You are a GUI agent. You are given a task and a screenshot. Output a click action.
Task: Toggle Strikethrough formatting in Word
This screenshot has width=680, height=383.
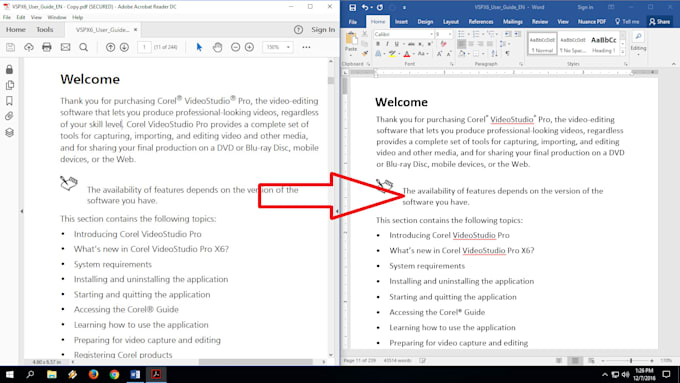tap(411, 44)
